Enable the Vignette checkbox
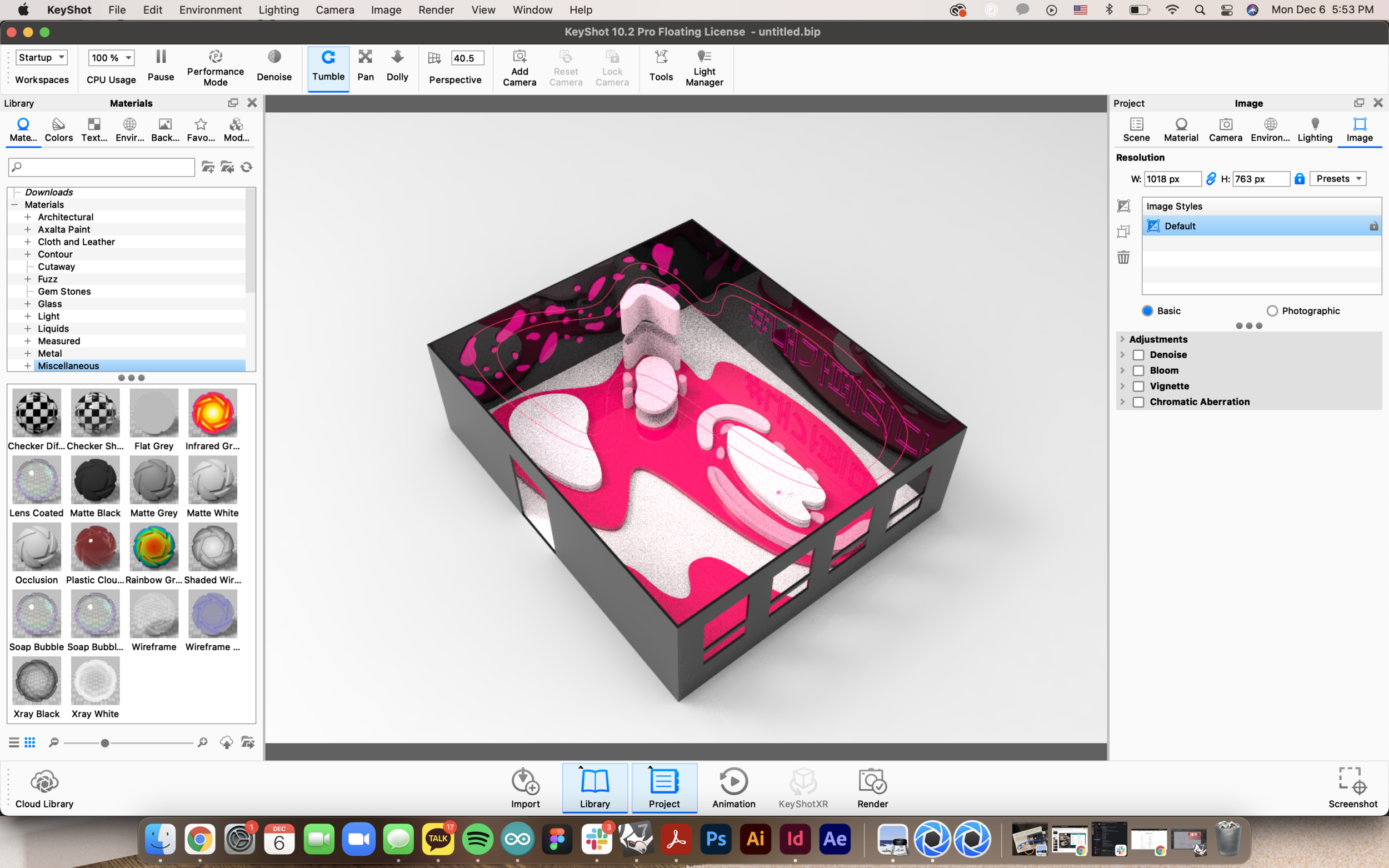 click(x=1138, y=387)
